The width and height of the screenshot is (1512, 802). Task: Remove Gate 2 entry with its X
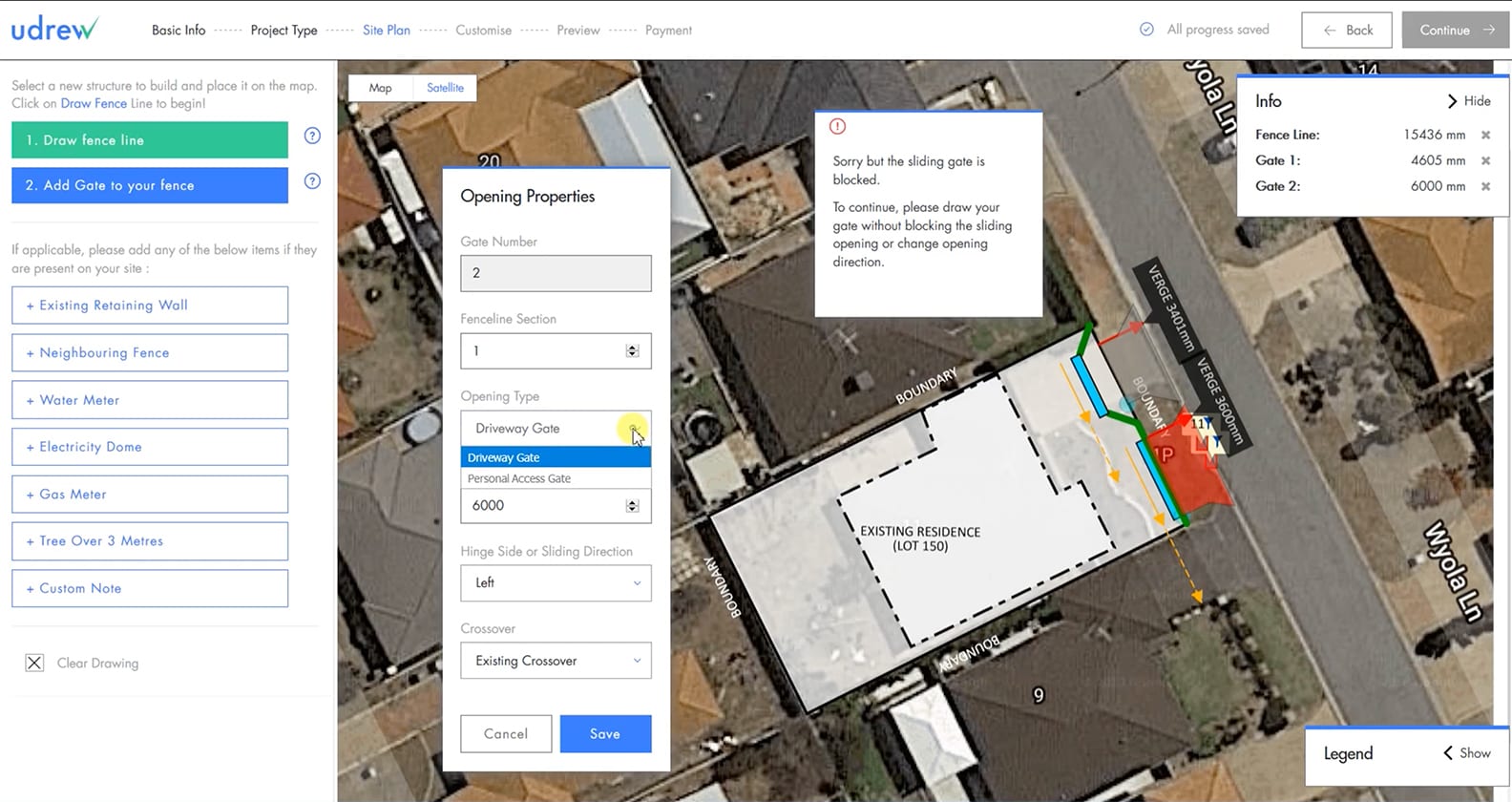coord(1485,186)
